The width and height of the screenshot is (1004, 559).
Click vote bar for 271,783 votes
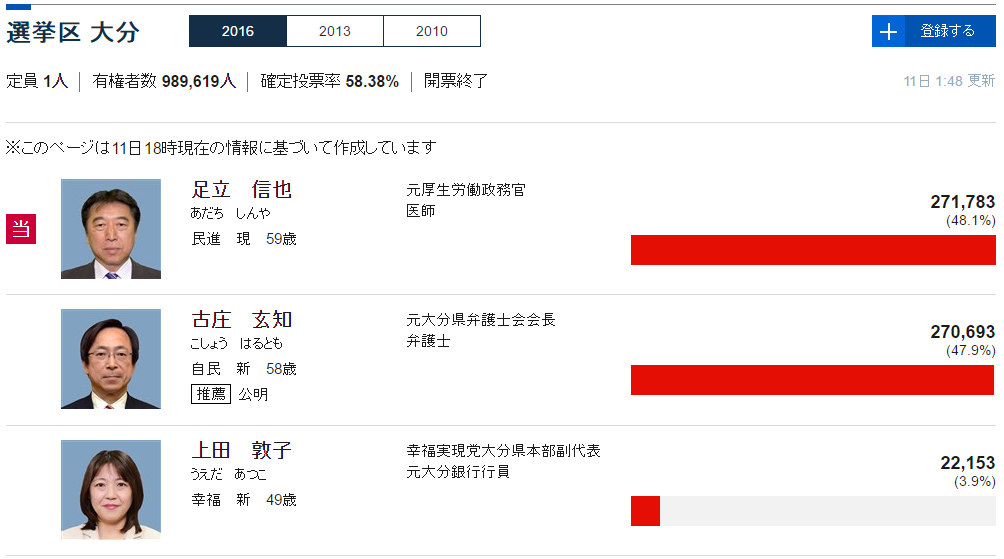(813, 250)
